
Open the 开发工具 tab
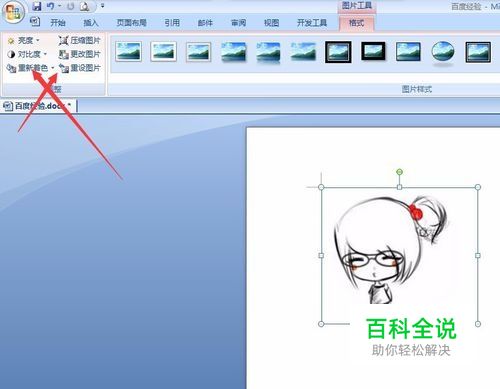click(312, 23)
